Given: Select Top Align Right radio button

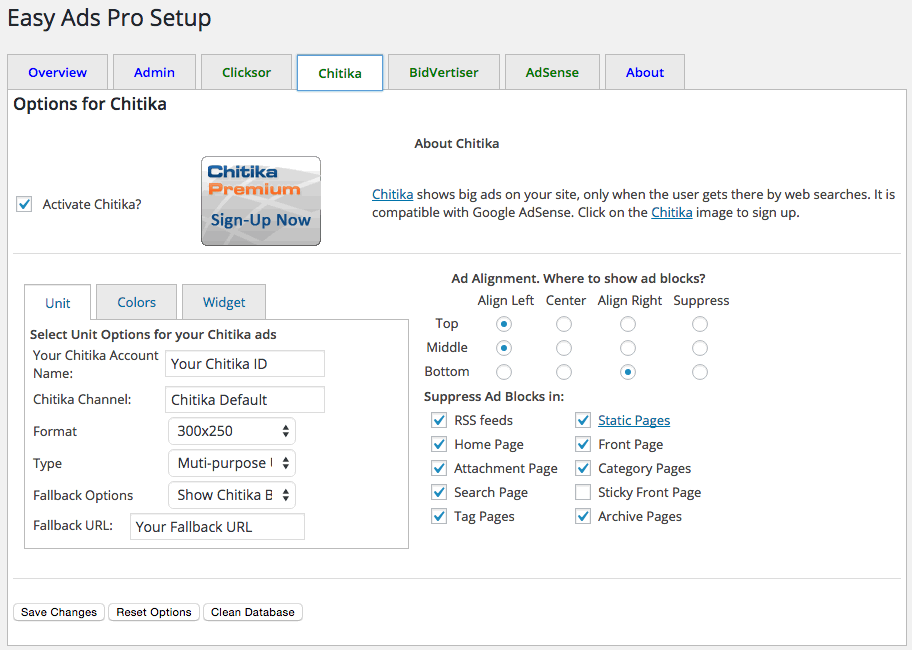Looking at the screenshot, I should [x=628, y=324].
